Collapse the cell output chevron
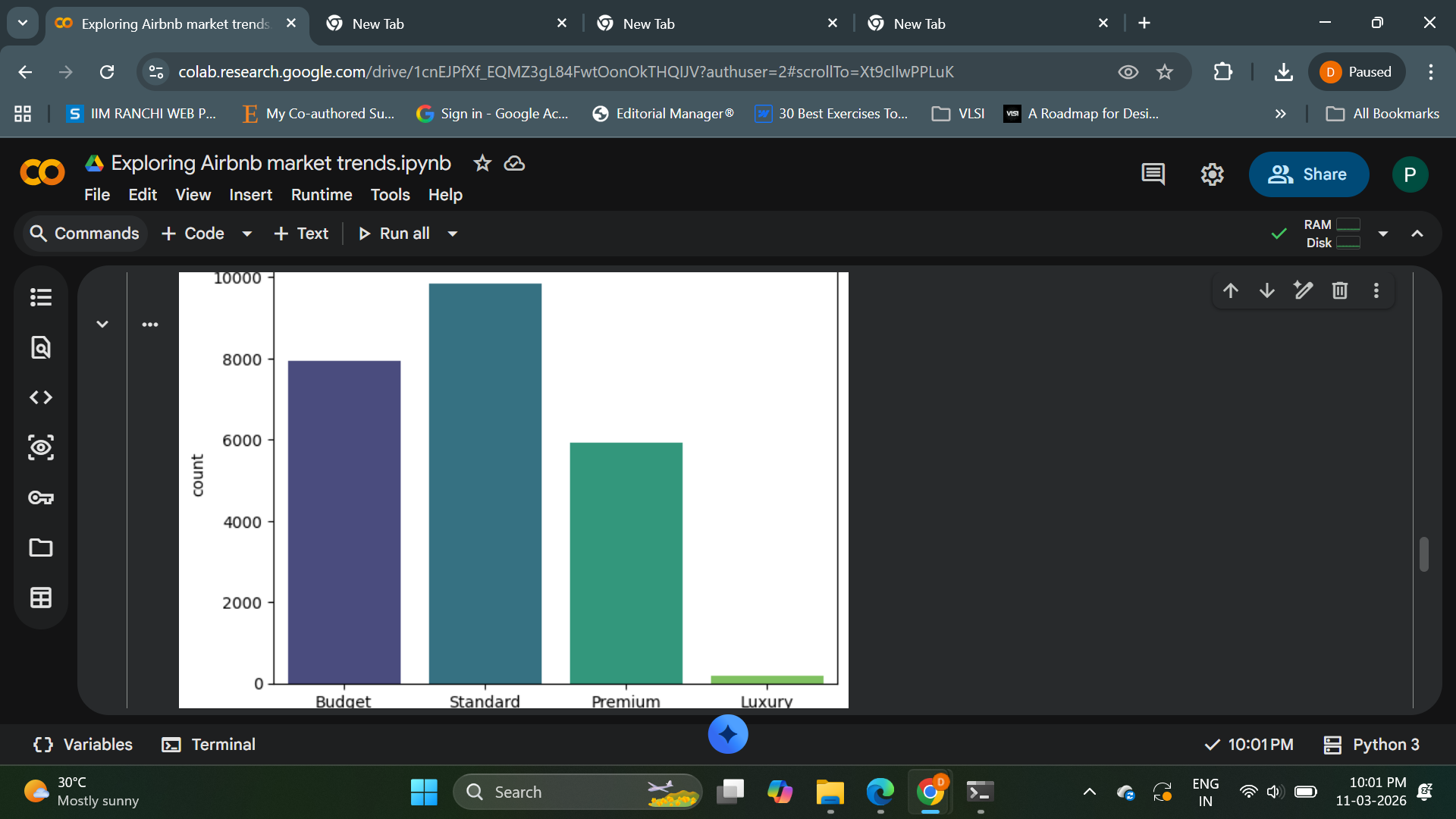 [x=102, y=325]
